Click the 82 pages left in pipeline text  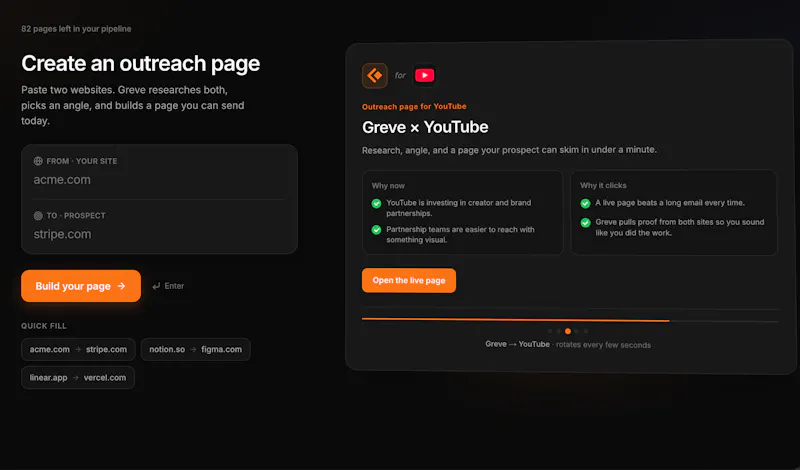pos(76,29)
